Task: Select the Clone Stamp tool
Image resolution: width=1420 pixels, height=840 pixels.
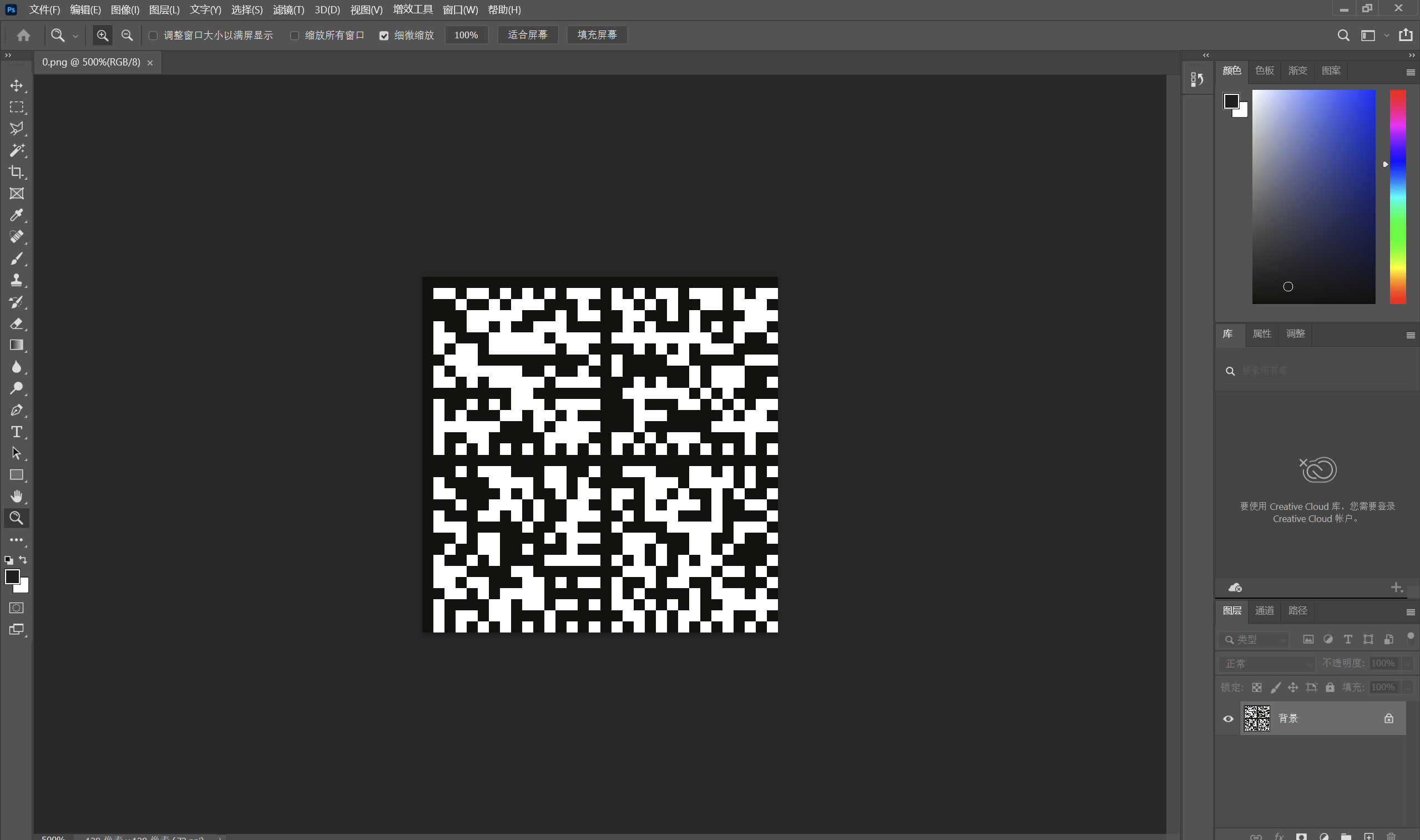Action: point(17,280)
